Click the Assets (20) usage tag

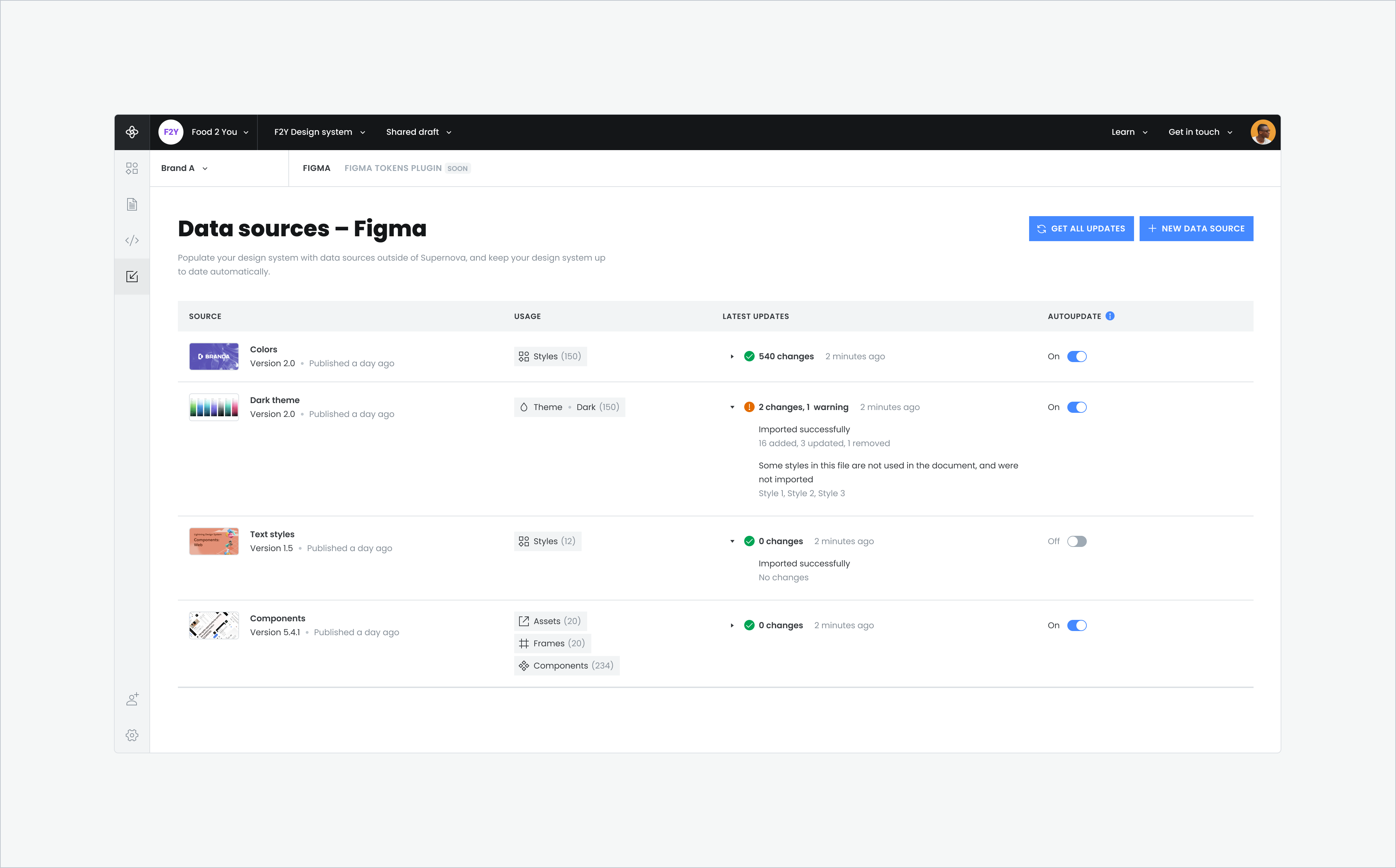(x=550, y=621)
